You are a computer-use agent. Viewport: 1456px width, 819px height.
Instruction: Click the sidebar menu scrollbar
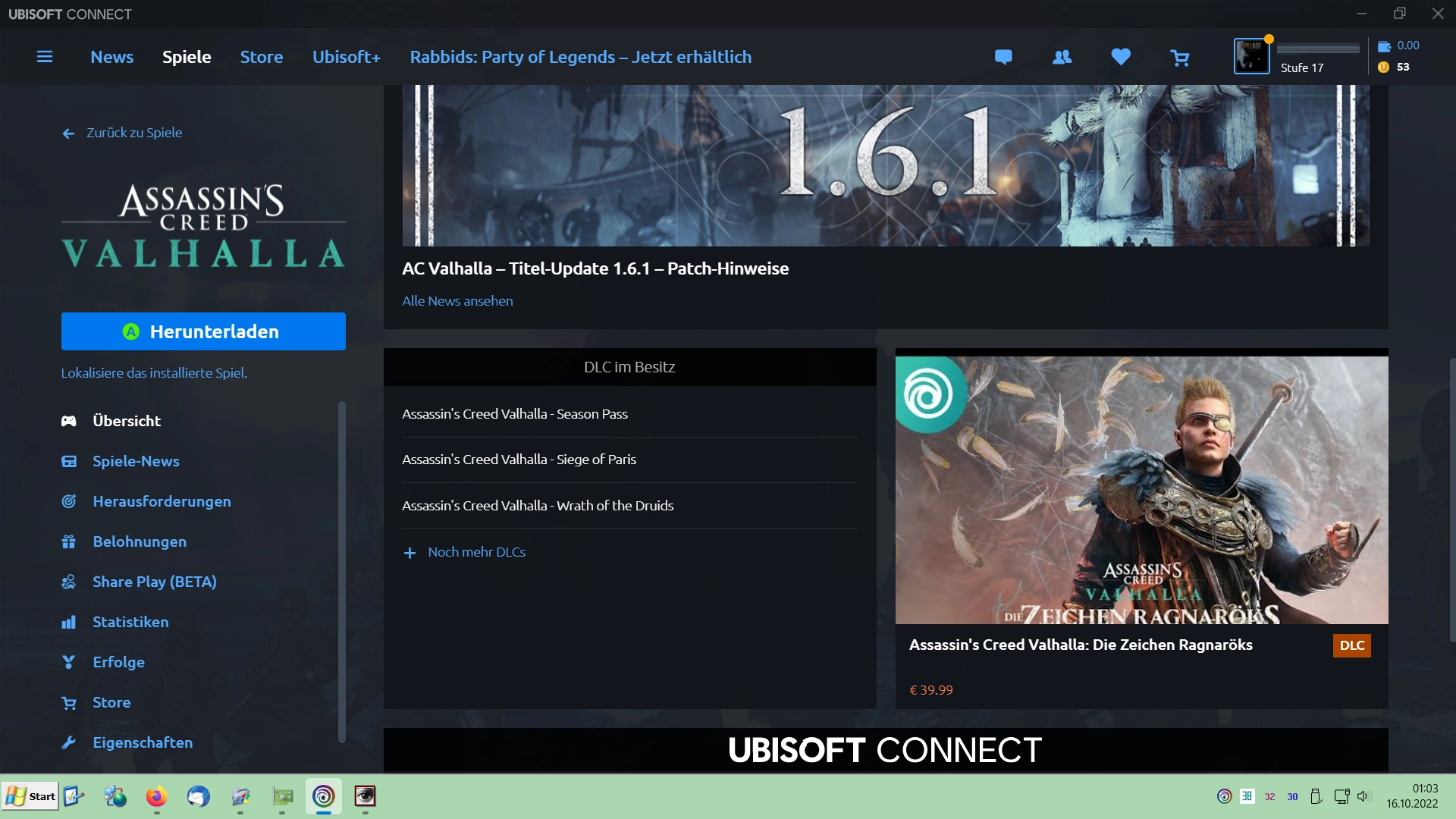click(x=341, y=572)
